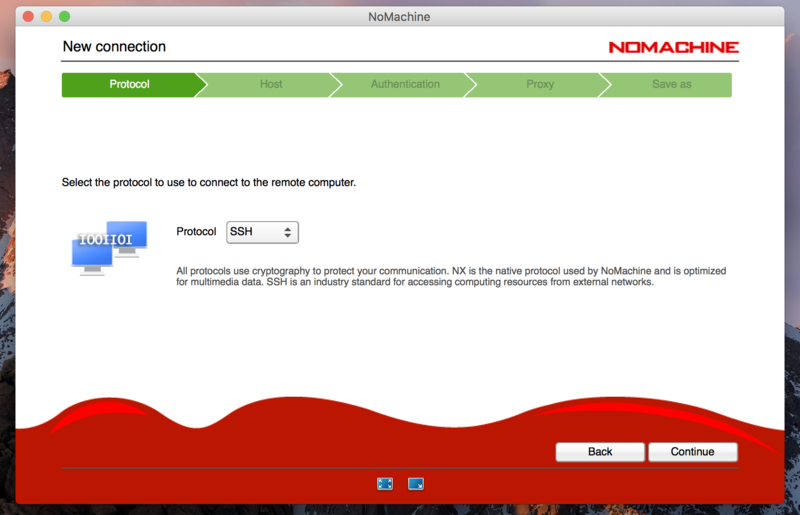Jump to the Save as step
The image size is (800, 515).
[671, 84]
